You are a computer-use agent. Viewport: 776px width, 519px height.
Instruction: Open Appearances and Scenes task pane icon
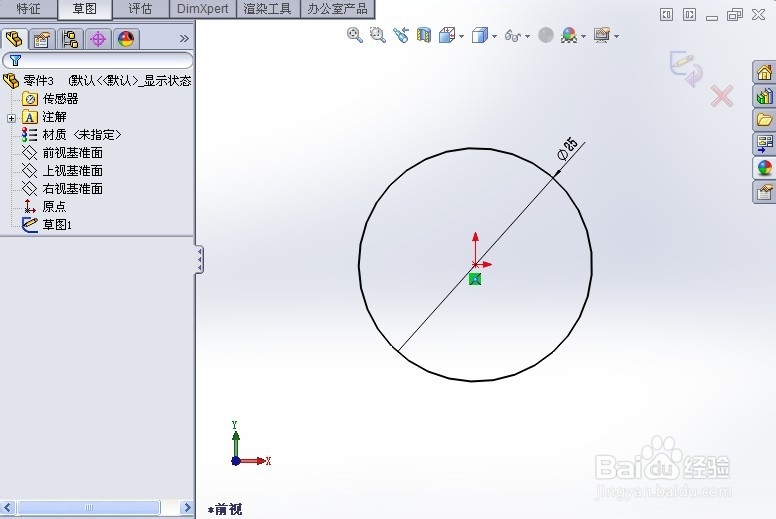pos(764,168)
